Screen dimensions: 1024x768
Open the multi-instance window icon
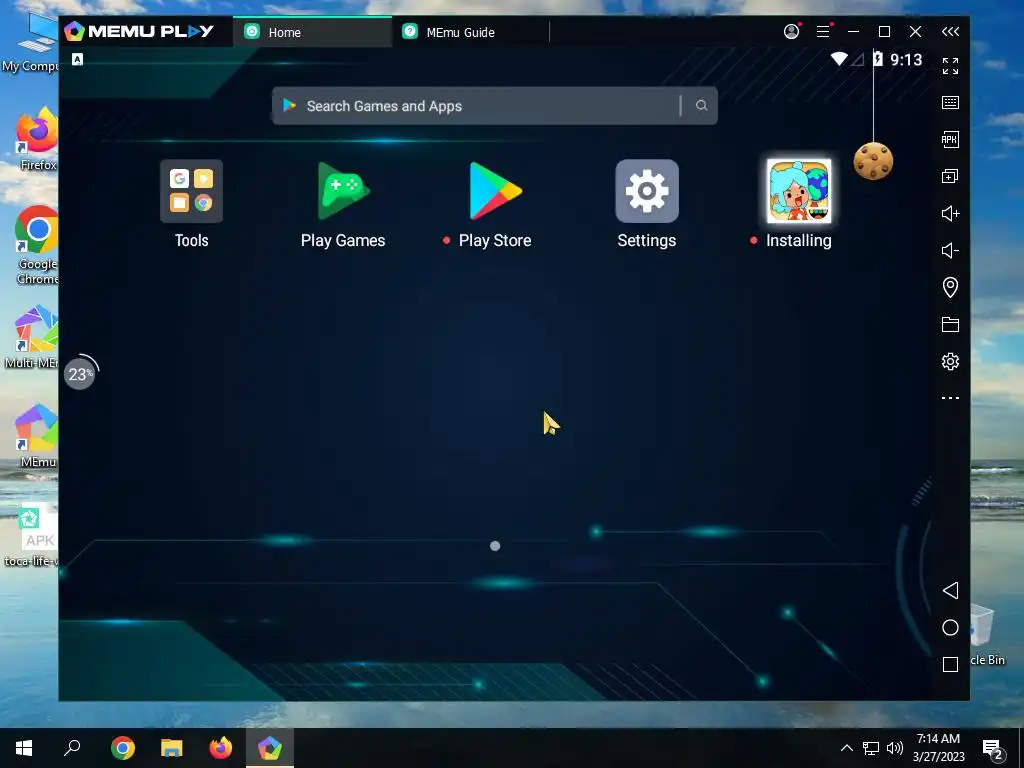(x=950, y=176)
